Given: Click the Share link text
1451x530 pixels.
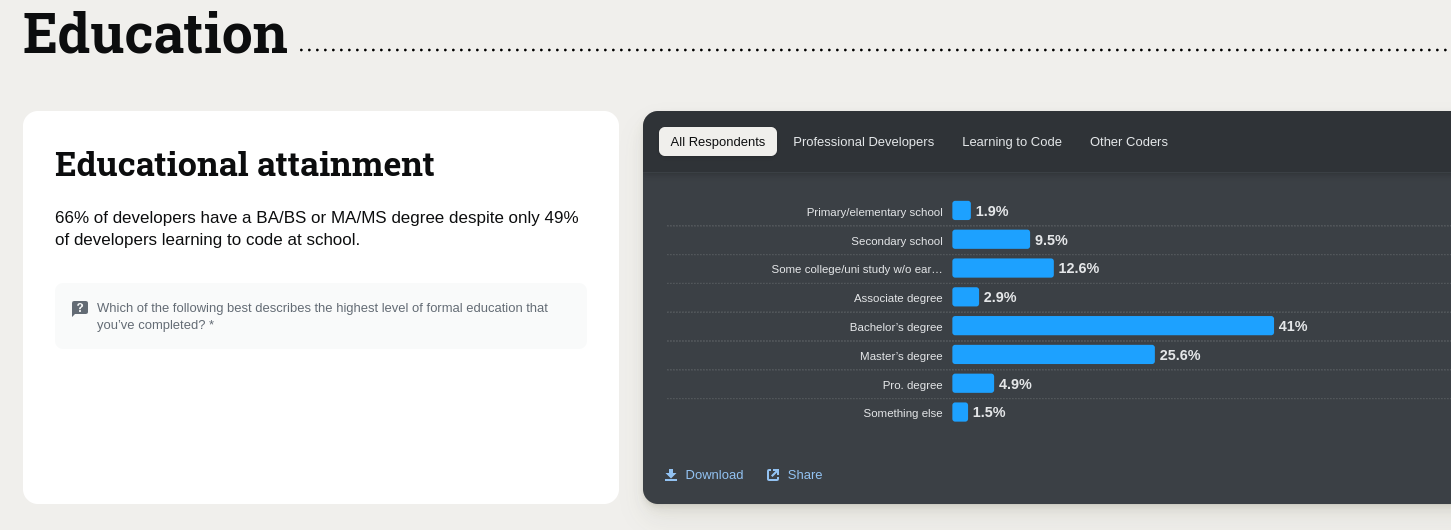Looking at the screenshot, I should coord(804,475).
